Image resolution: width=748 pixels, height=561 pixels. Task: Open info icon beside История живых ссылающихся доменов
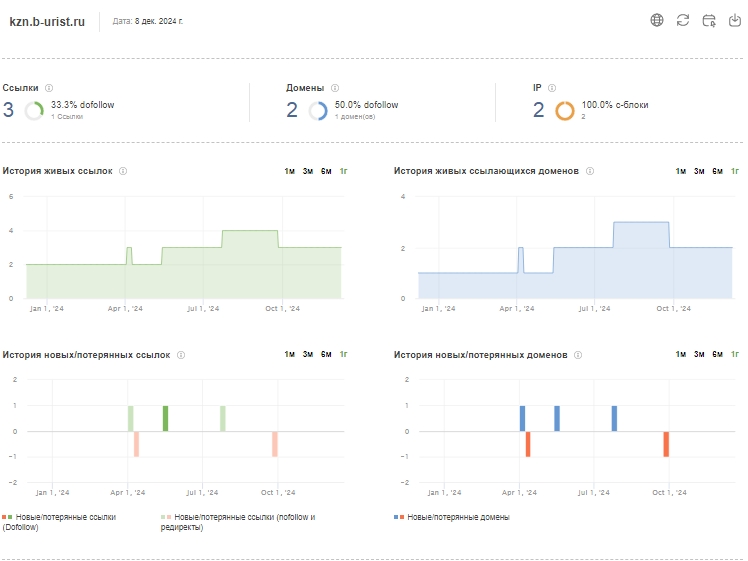590,171
